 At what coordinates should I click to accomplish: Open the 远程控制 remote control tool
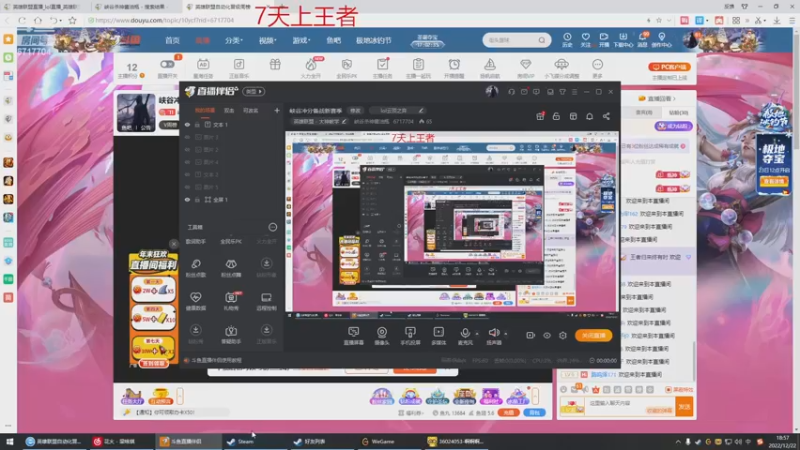[x=266, y=297]
